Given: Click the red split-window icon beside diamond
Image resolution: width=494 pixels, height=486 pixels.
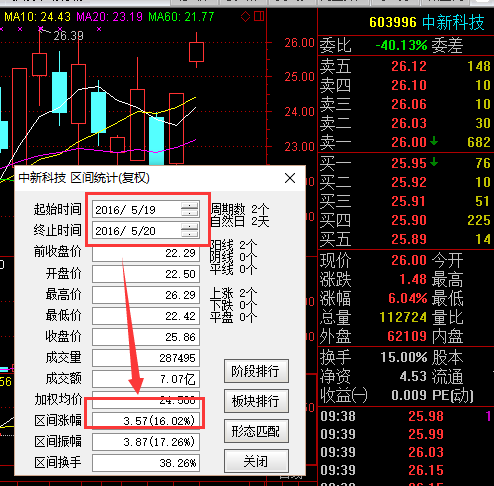Looking at the screenshot, I should [259, 16].
